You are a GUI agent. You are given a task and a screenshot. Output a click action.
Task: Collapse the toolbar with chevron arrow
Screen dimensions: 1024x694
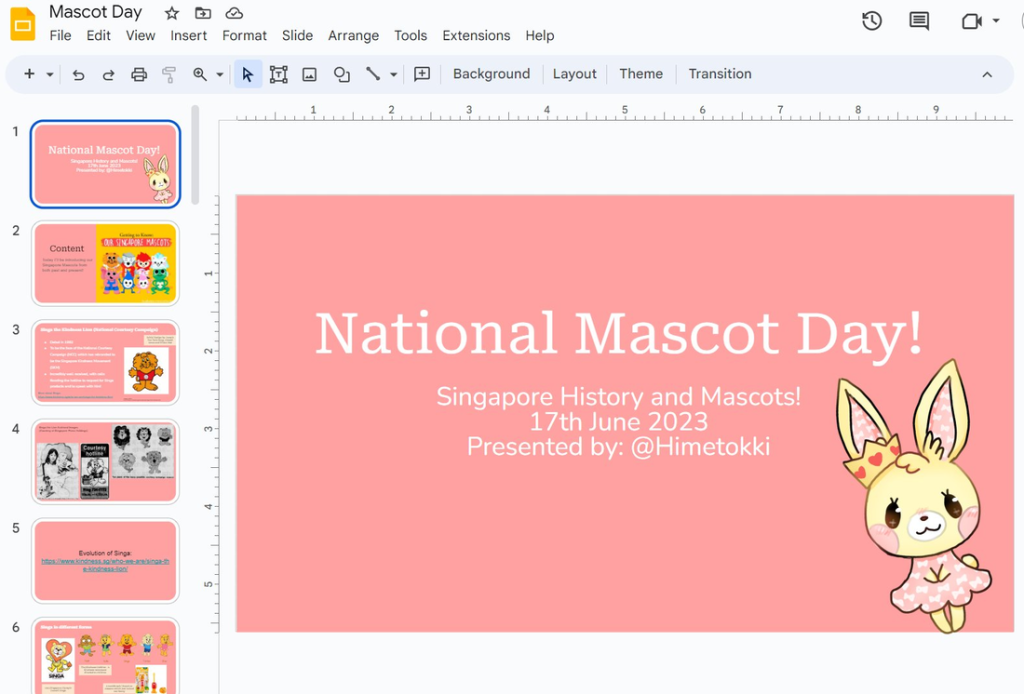click(987, 74)
